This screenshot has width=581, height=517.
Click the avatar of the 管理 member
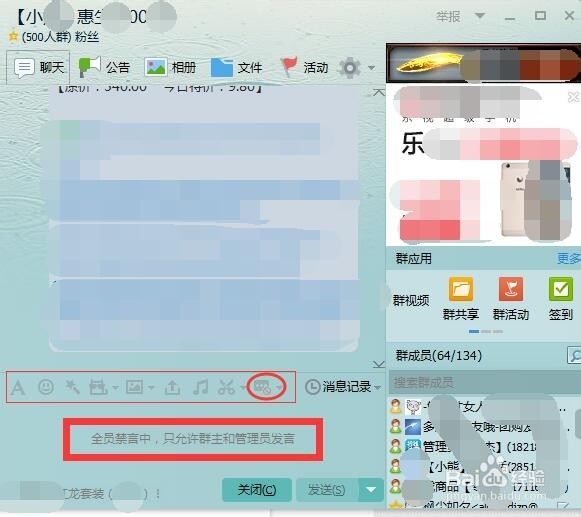[413, 447]
